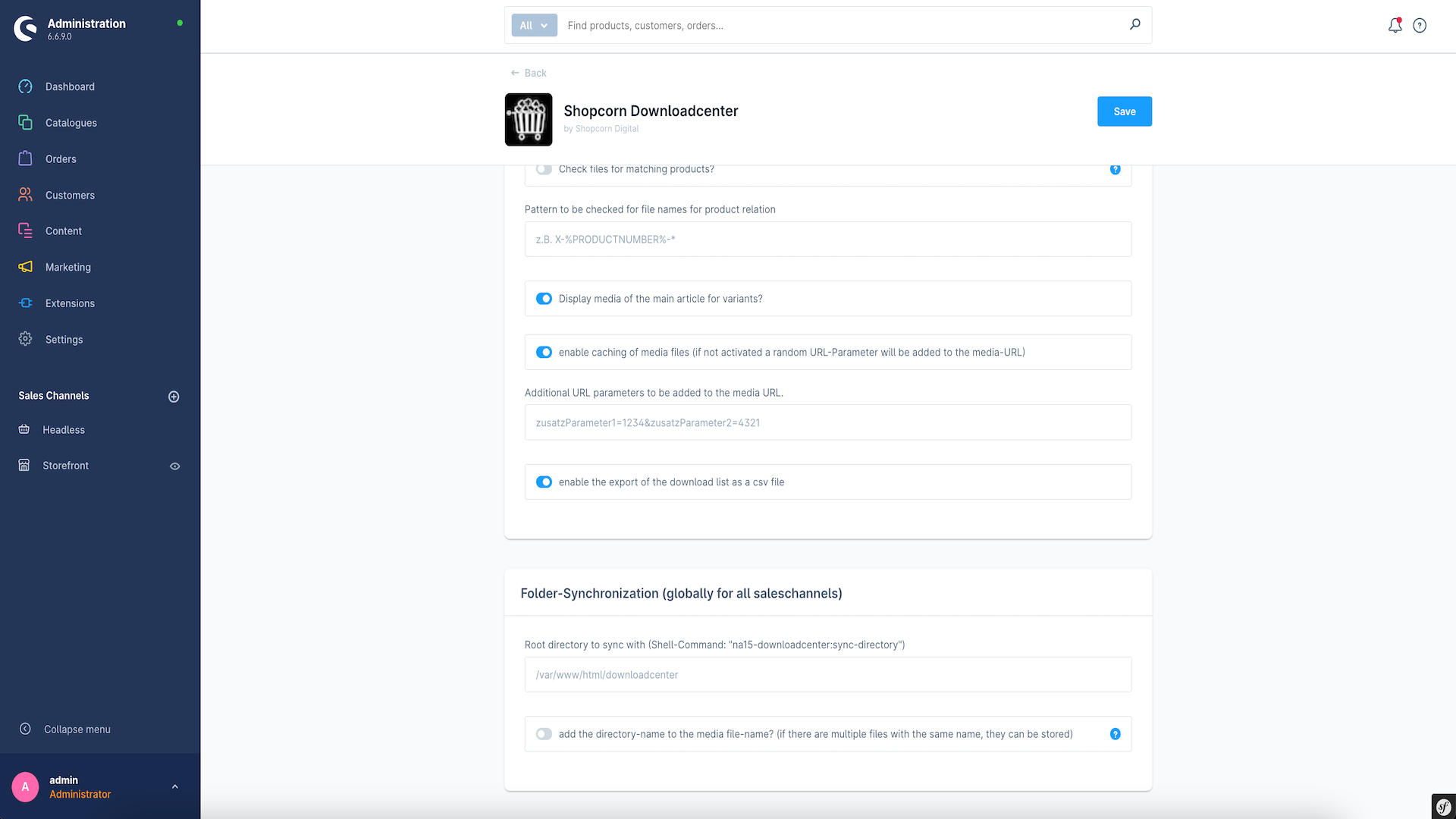The height and width of the screenshot is (819, 1456).
Task: Open notifications bell icon
Action: pos(1395,25)
